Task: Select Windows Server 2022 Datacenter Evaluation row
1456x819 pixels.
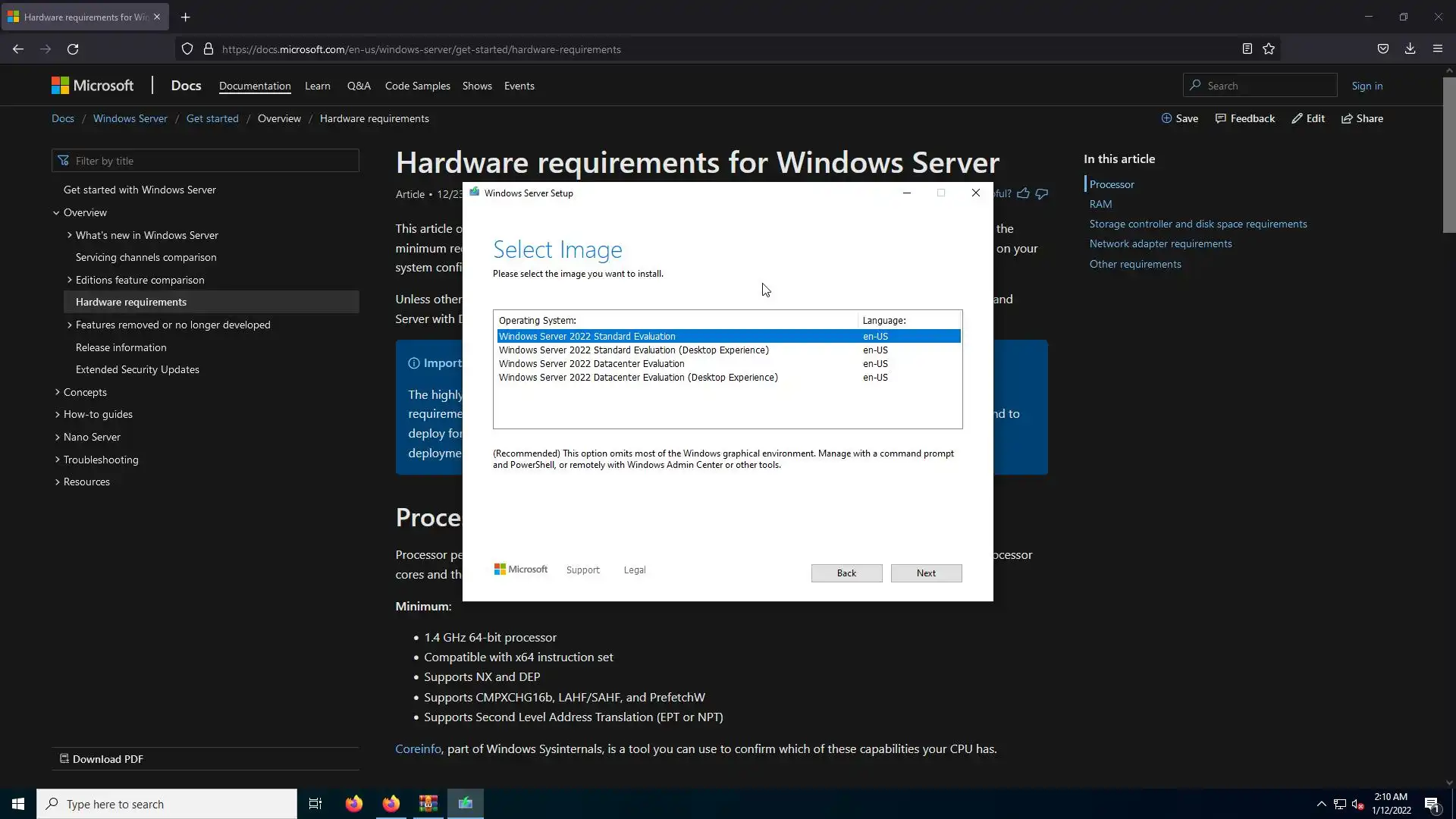Action: coord(591,364)
